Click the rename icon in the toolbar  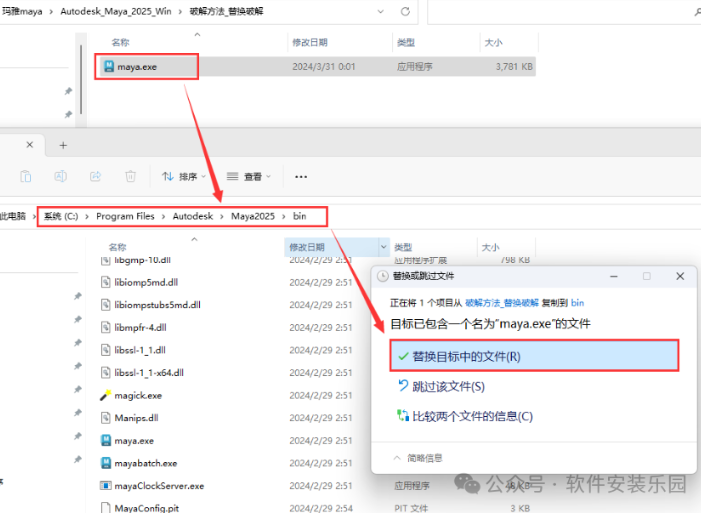[60, 177]
